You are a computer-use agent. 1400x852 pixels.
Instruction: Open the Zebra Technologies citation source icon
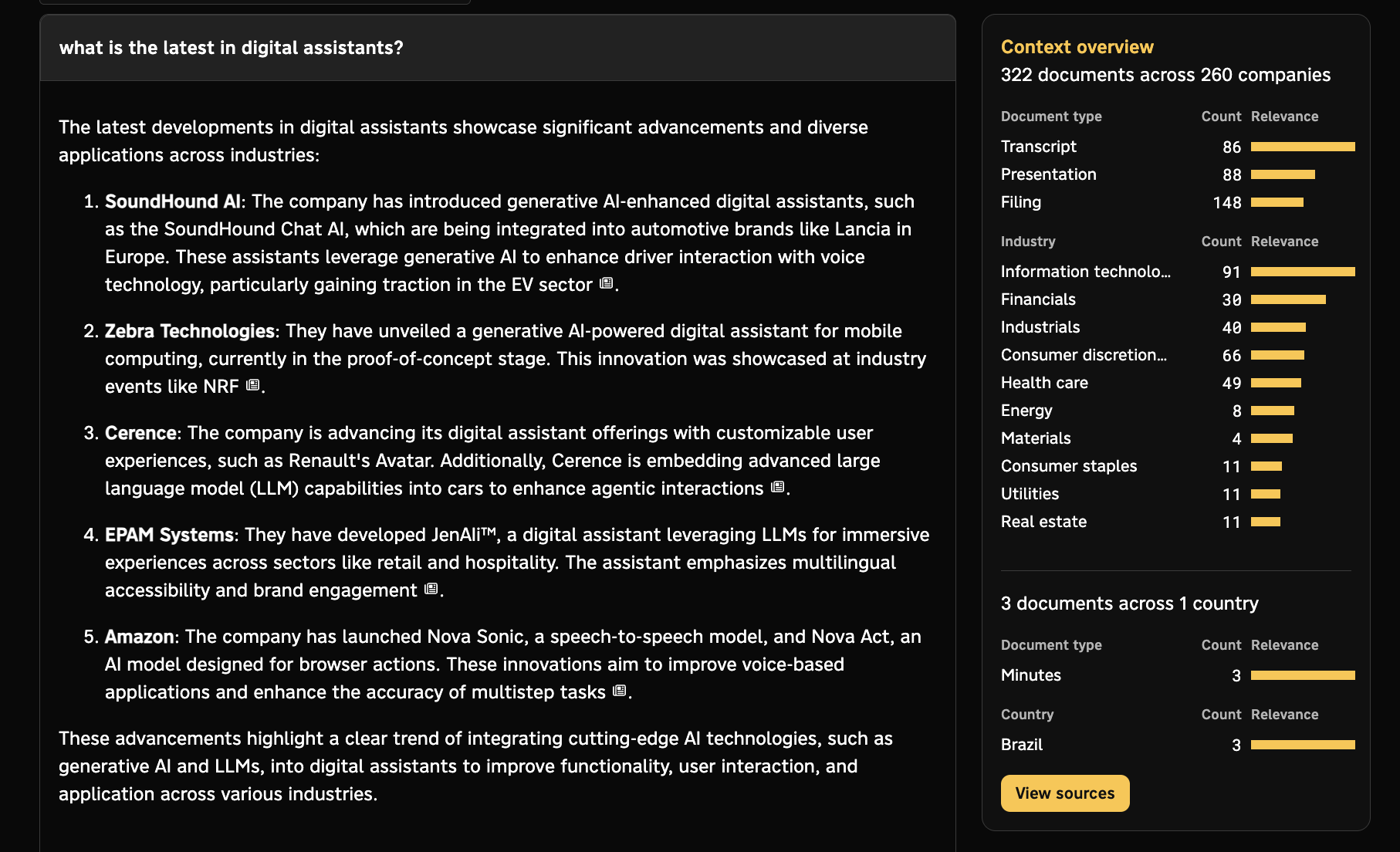pos(252,385)
